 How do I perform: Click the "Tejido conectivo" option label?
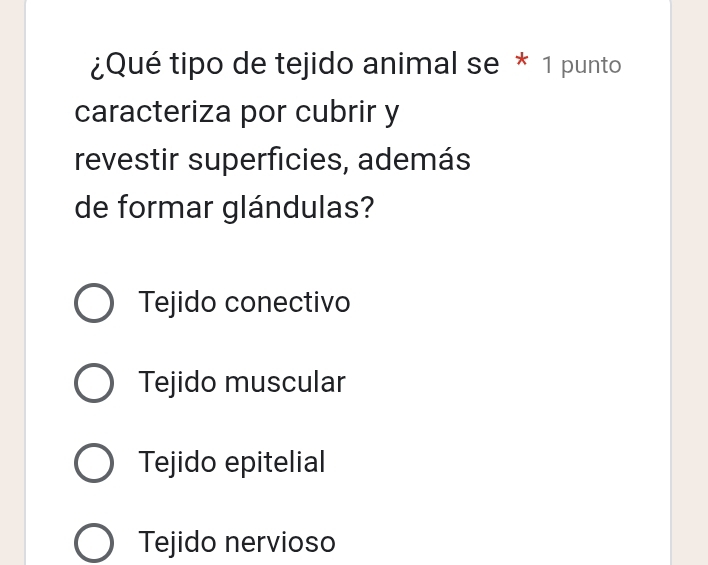click(x=245, y=302)
